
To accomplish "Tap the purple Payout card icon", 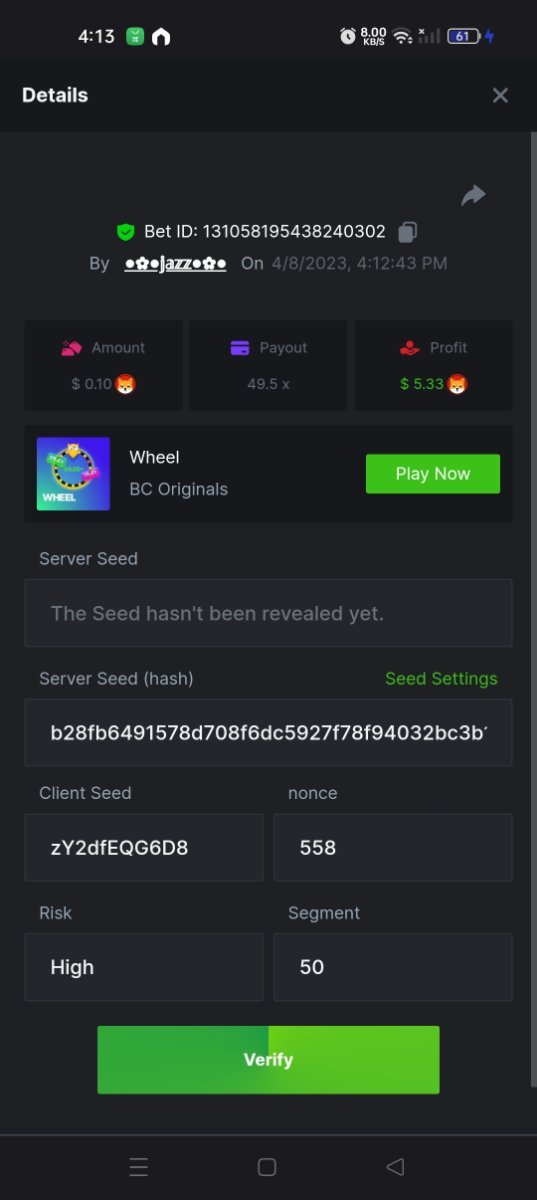I will pyautogui.click(x=239, y=348).
